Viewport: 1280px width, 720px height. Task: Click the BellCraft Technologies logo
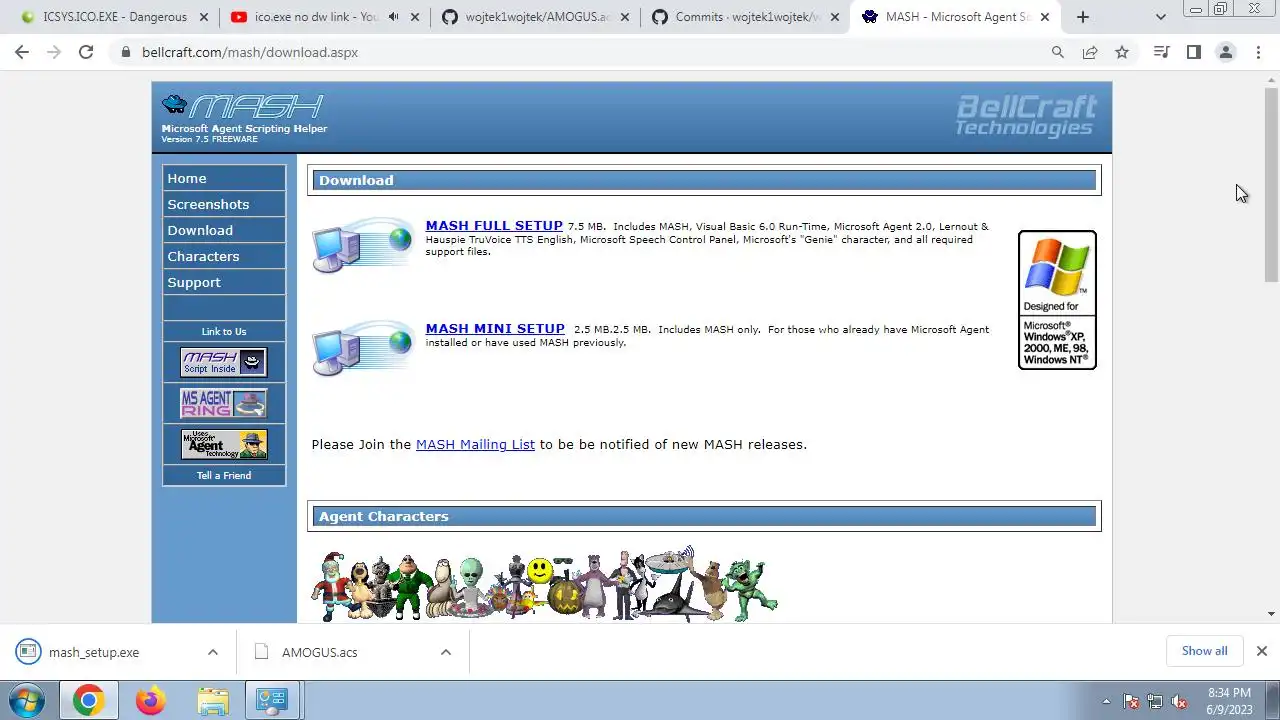[1025, 116]
